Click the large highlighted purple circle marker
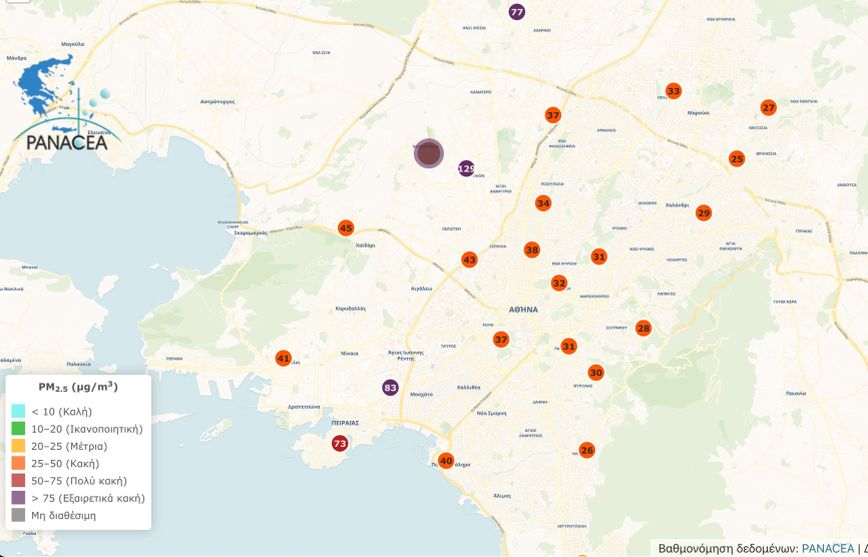The width and height of the screenshot is (868, 557). [429, 153]
